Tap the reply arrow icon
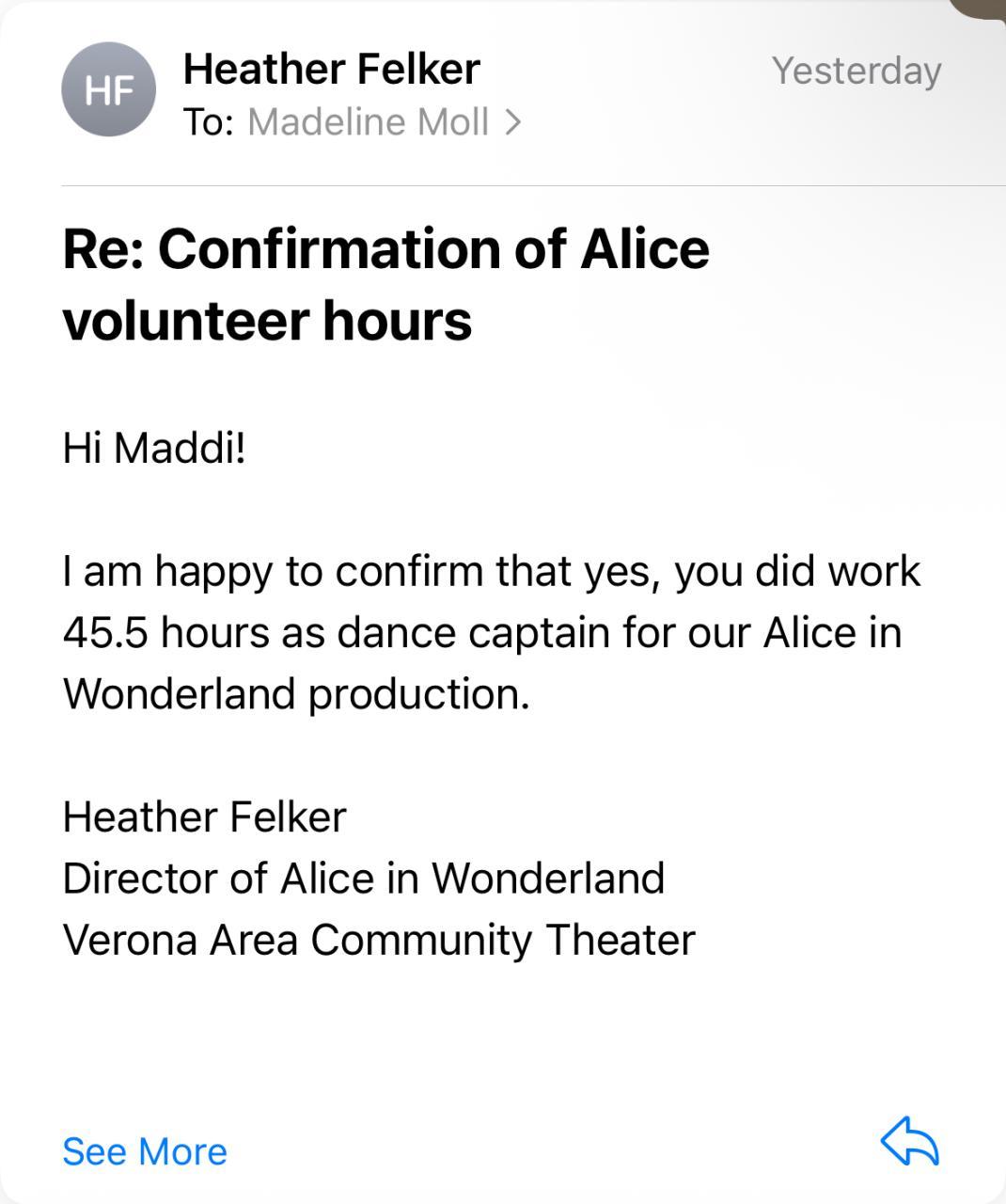Screen dimensions: 1006x1204 [x=909, y=1142]
